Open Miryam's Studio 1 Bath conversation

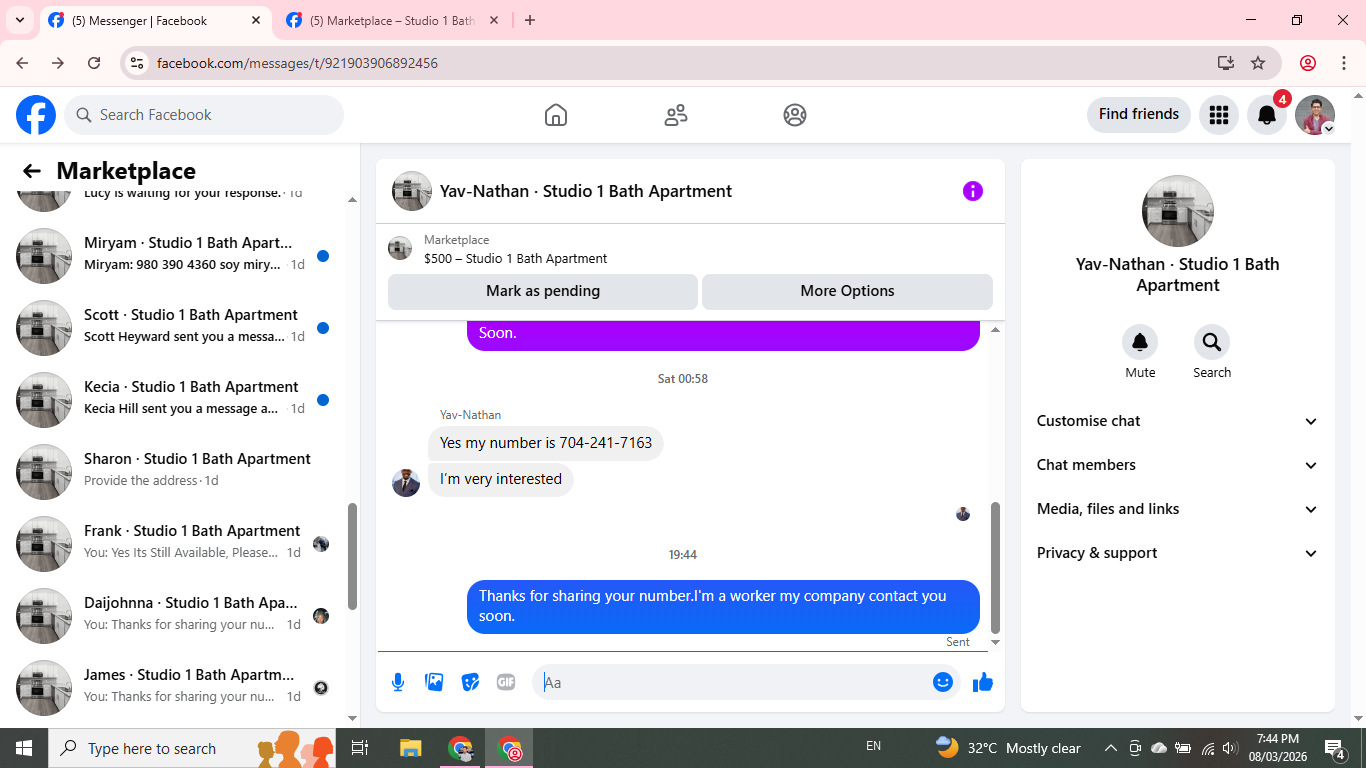point(176,256)
